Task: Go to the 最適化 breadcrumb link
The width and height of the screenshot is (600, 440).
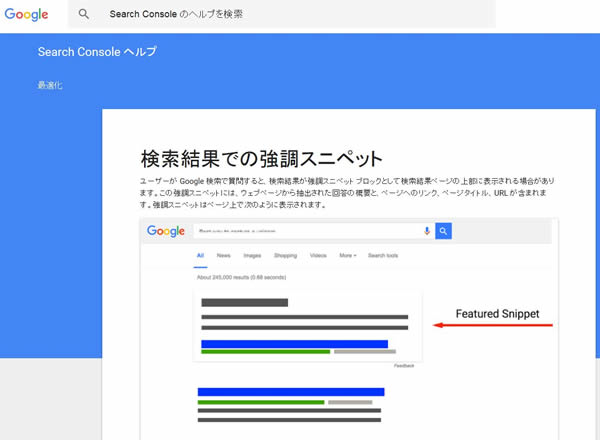Action: (x=50, y=86)
